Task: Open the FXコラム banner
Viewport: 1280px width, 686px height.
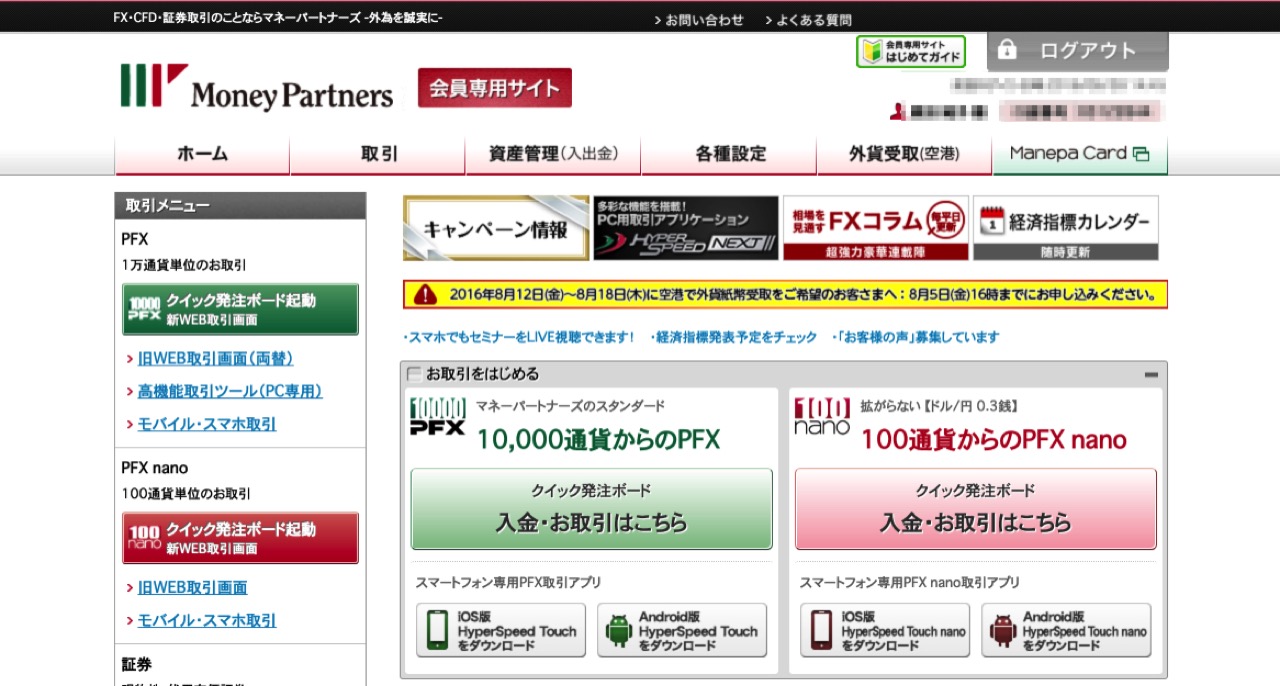Action: coord(876,228)
